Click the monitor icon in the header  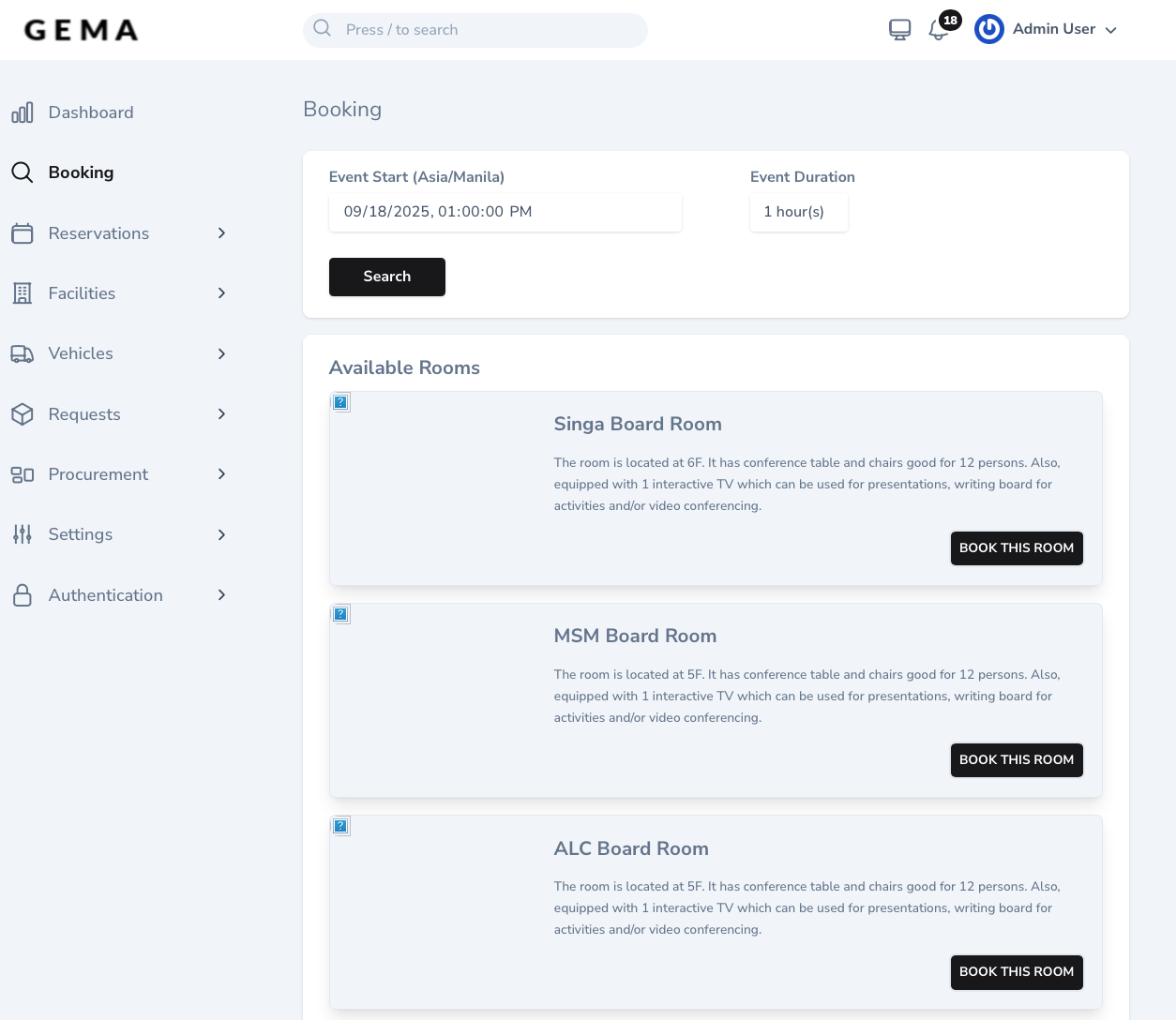(x=899, y=29)
